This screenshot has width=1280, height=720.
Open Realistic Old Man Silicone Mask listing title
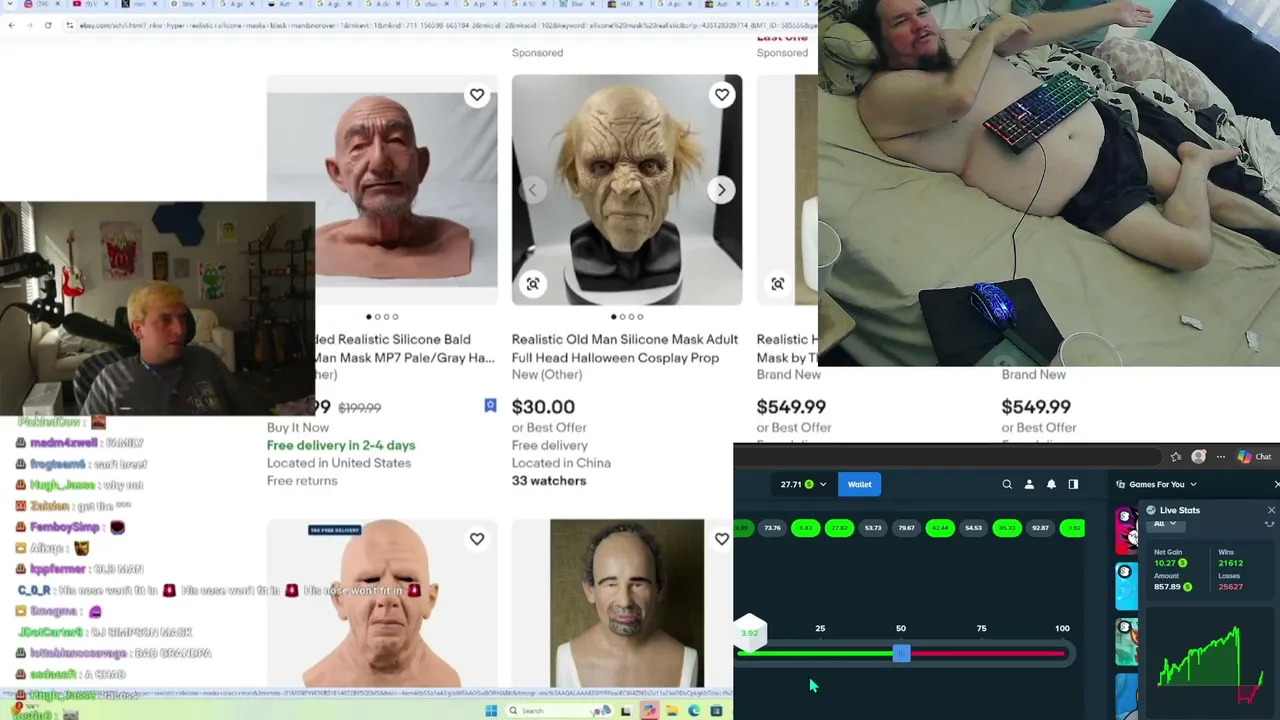click(x=625, y=348)
